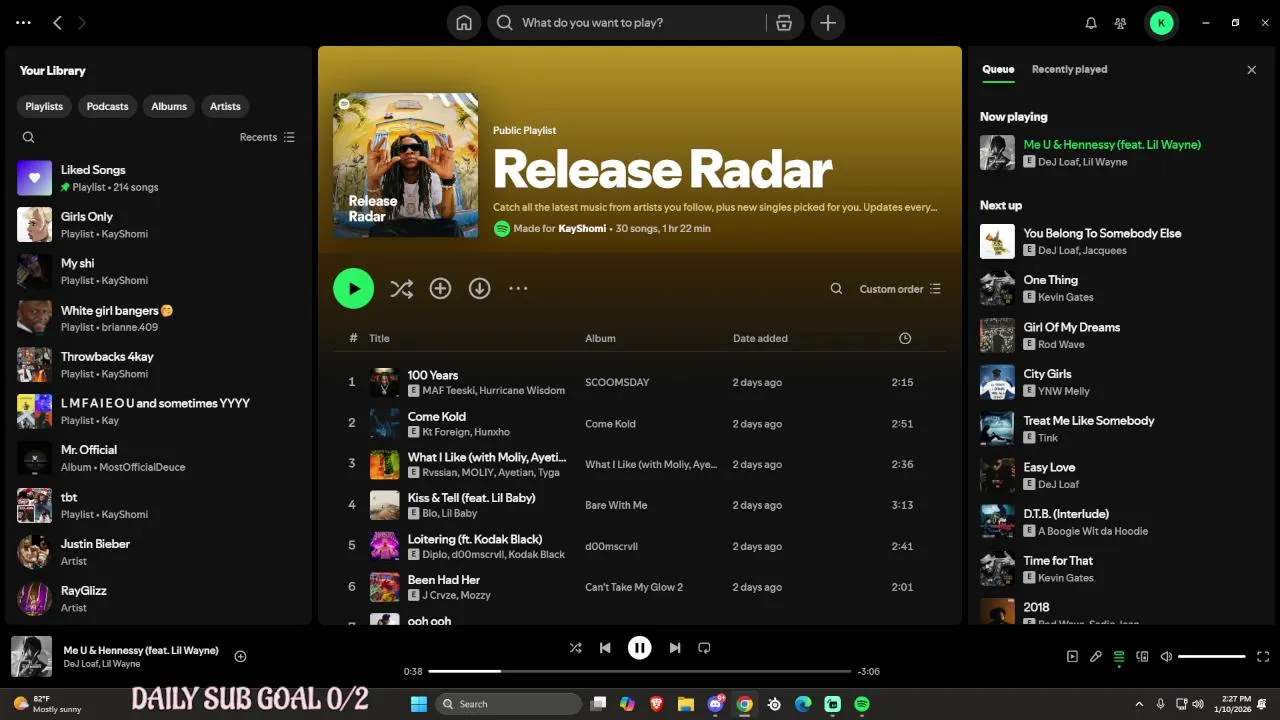Open Come Kold album link
1280x720 pixels.
610,424
